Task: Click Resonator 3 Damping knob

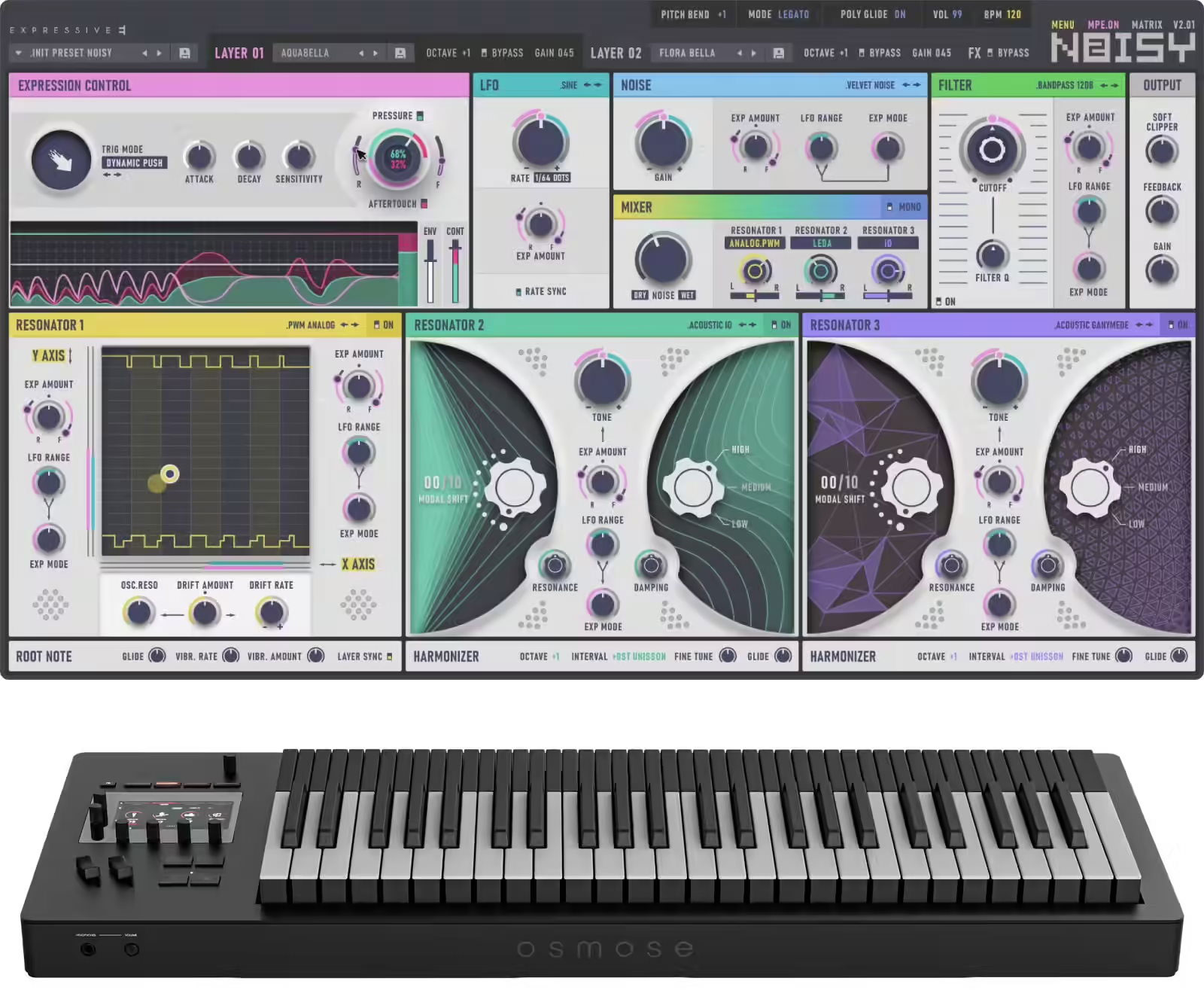Action: [x=1047, y=565]
